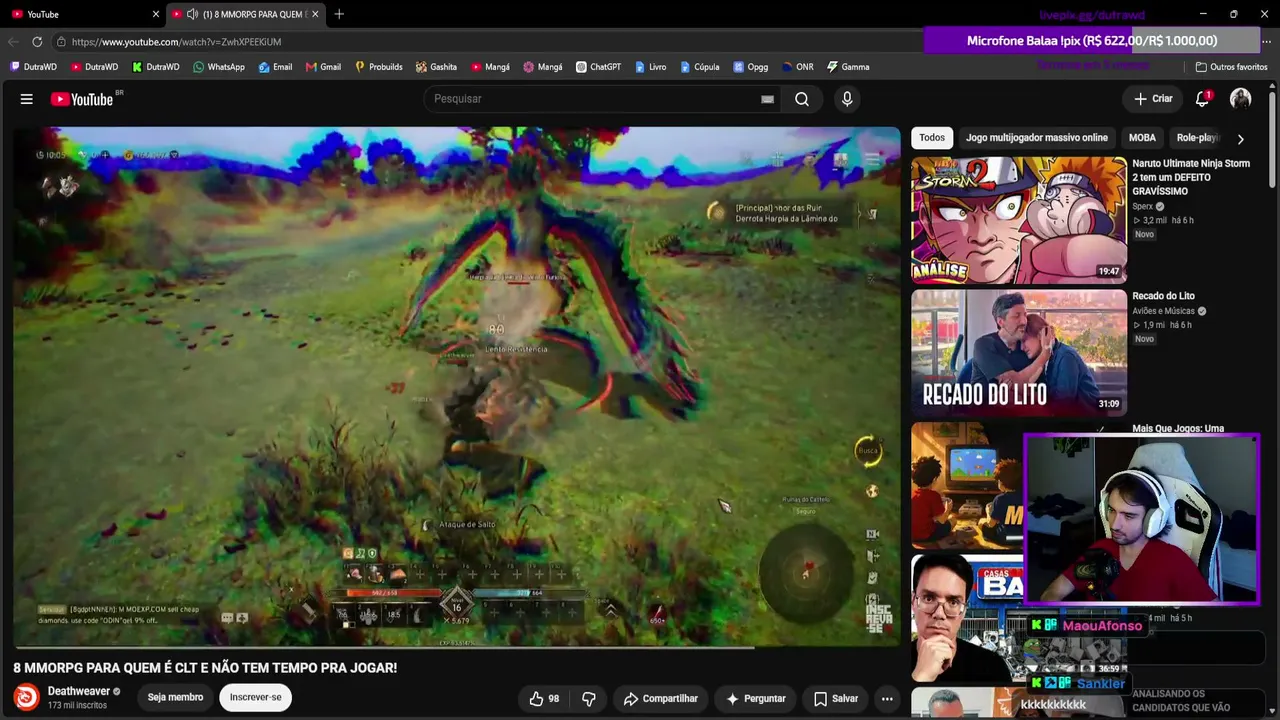This screenshot has height=720, width=1280.
Task: Click Seja membro button
Action: tap(175, 697)
